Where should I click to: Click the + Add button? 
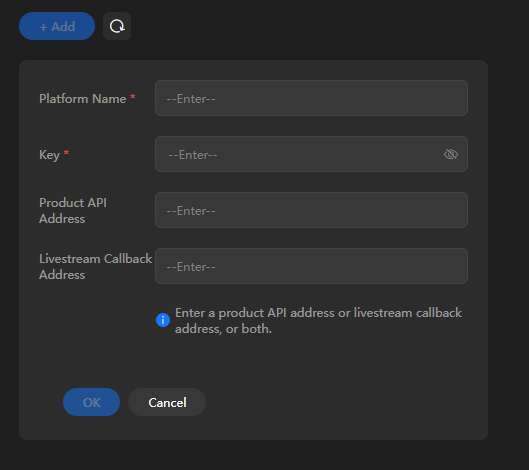57,26
